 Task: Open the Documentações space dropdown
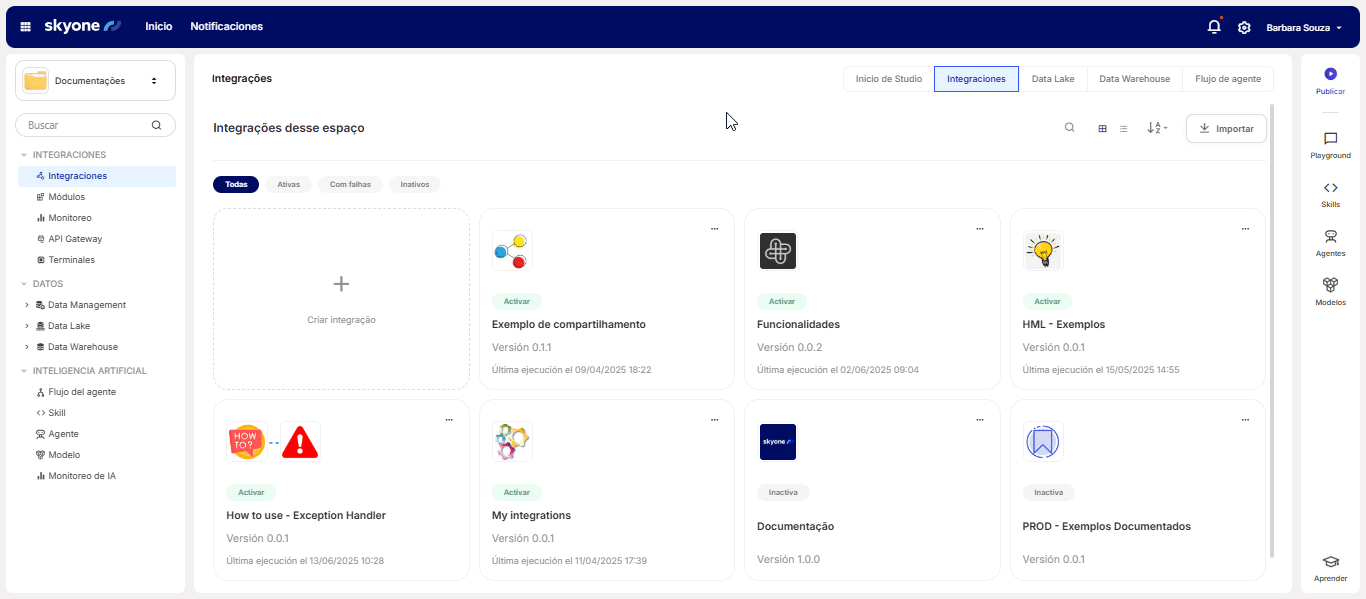pos(95,81)
